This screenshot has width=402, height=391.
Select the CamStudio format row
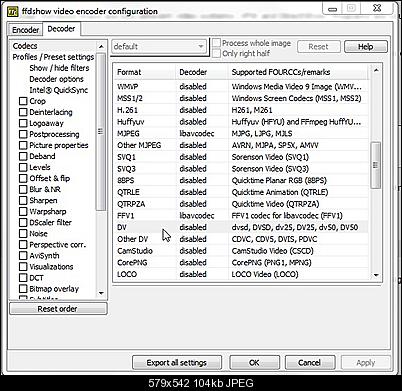coord(242,251)
